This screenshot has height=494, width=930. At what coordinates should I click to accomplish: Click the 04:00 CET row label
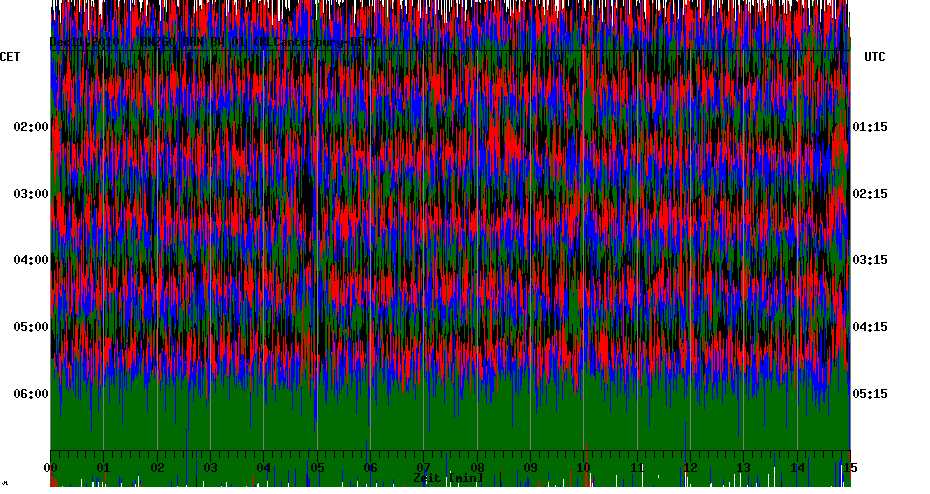coord(31,260)
